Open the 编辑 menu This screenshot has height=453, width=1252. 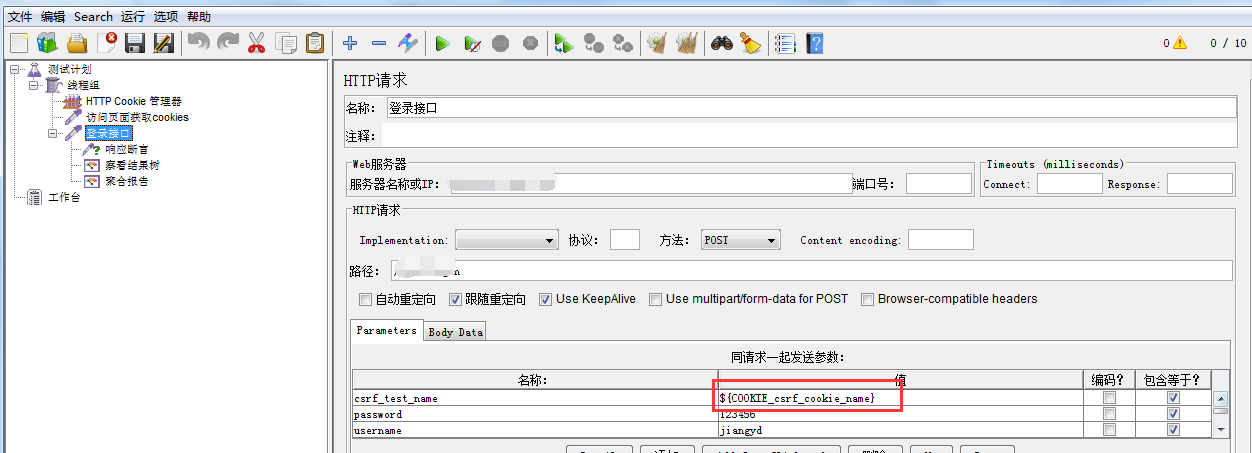coord(53,16)
